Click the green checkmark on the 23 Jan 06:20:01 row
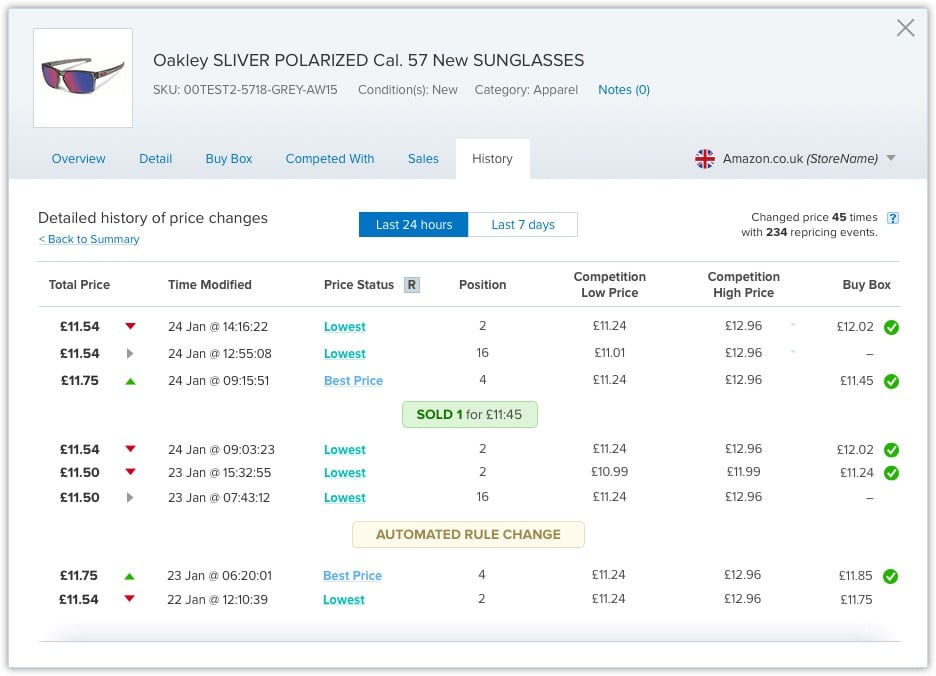 pyautogui.click(x=892, y=576)
